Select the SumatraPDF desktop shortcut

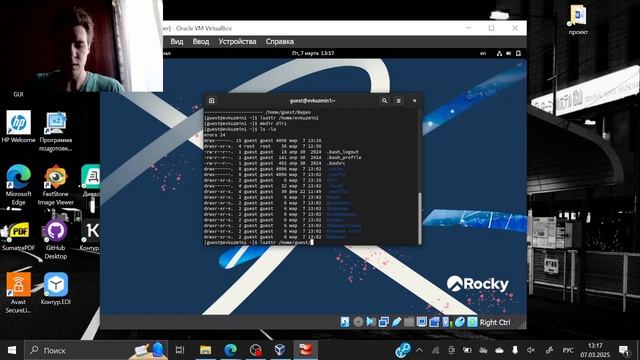18,236
